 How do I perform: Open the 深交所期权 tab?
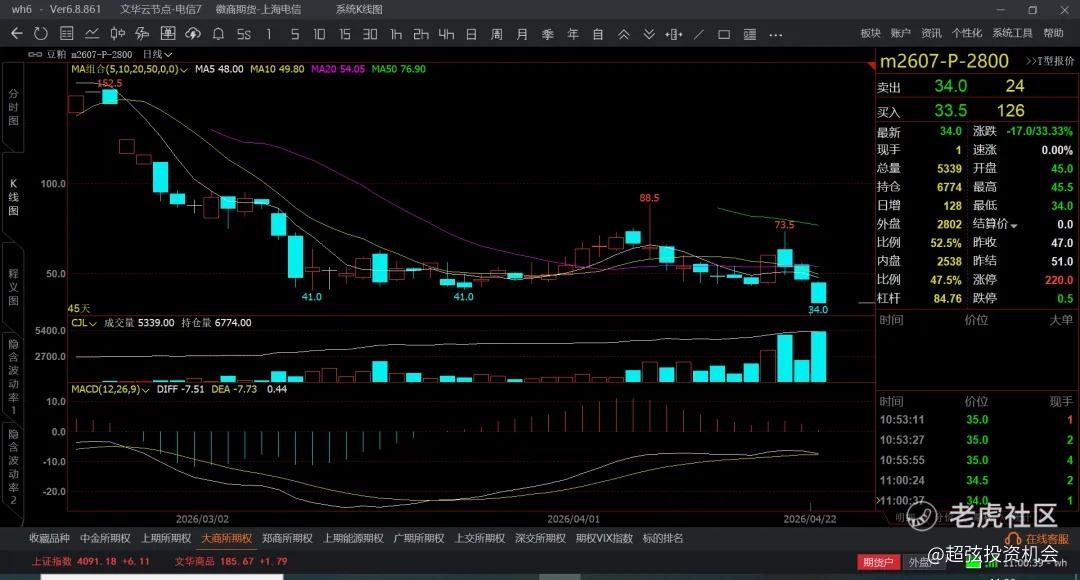click(540, 539)
